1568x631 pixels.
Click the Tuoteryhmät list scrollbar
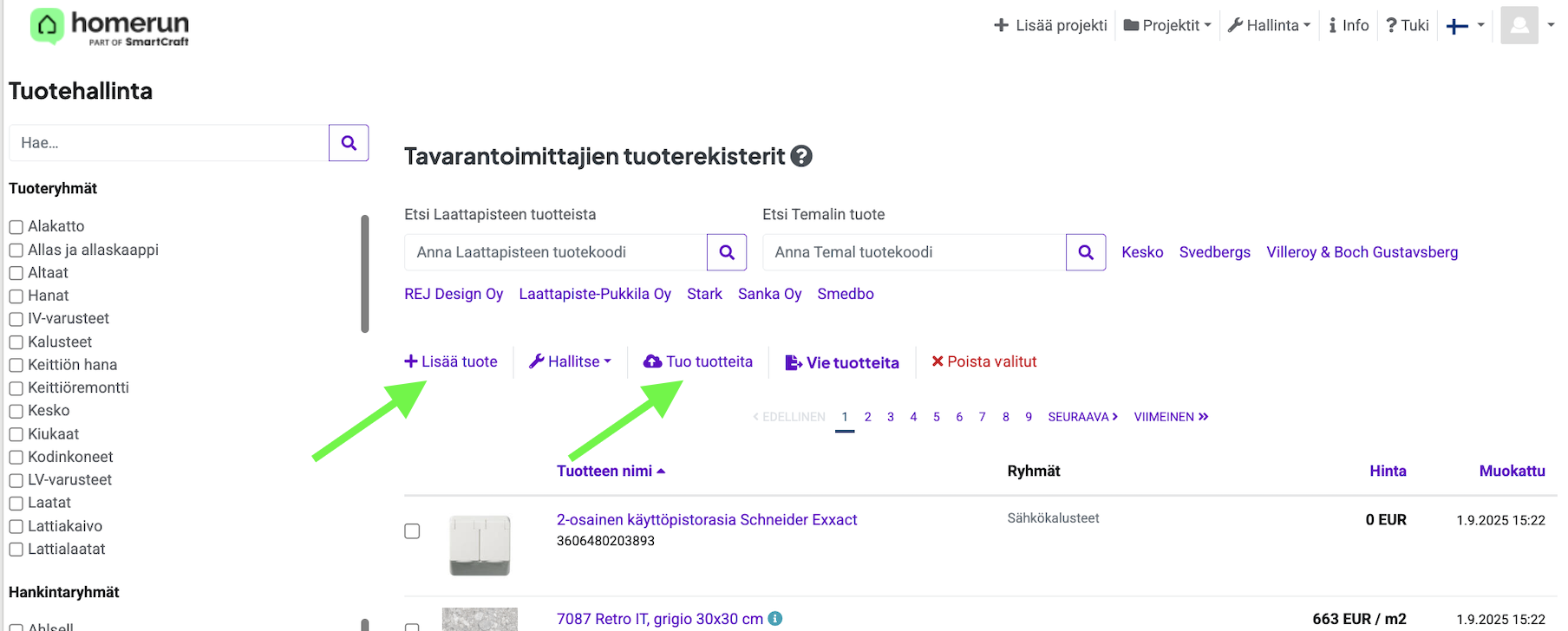click(x=365, y=273)
